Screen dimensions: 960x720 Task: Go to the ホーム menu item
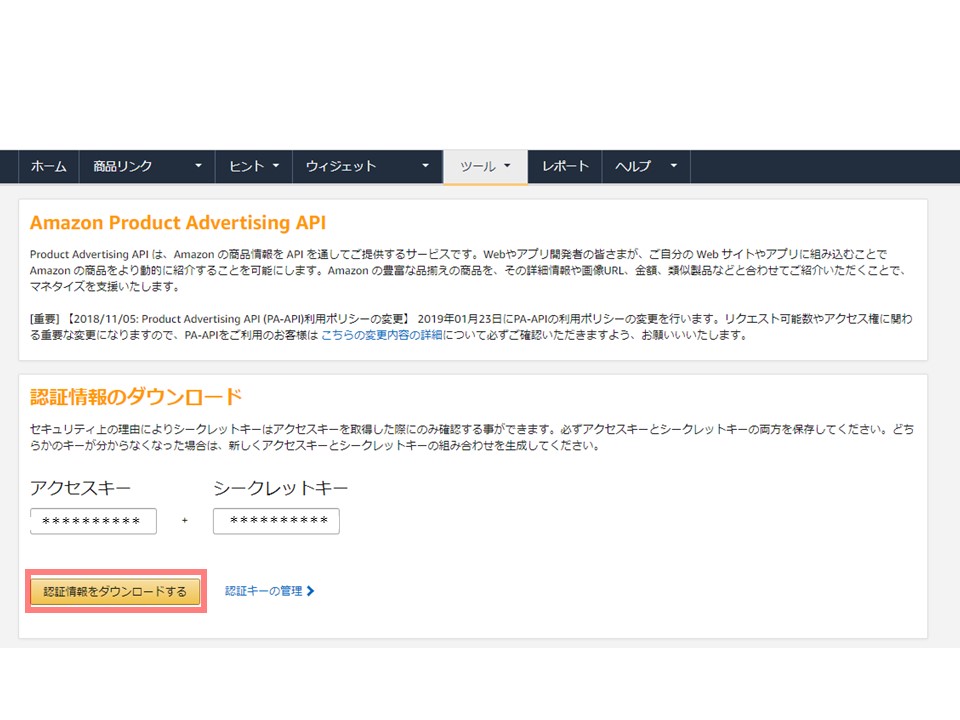tap(48, 167)
